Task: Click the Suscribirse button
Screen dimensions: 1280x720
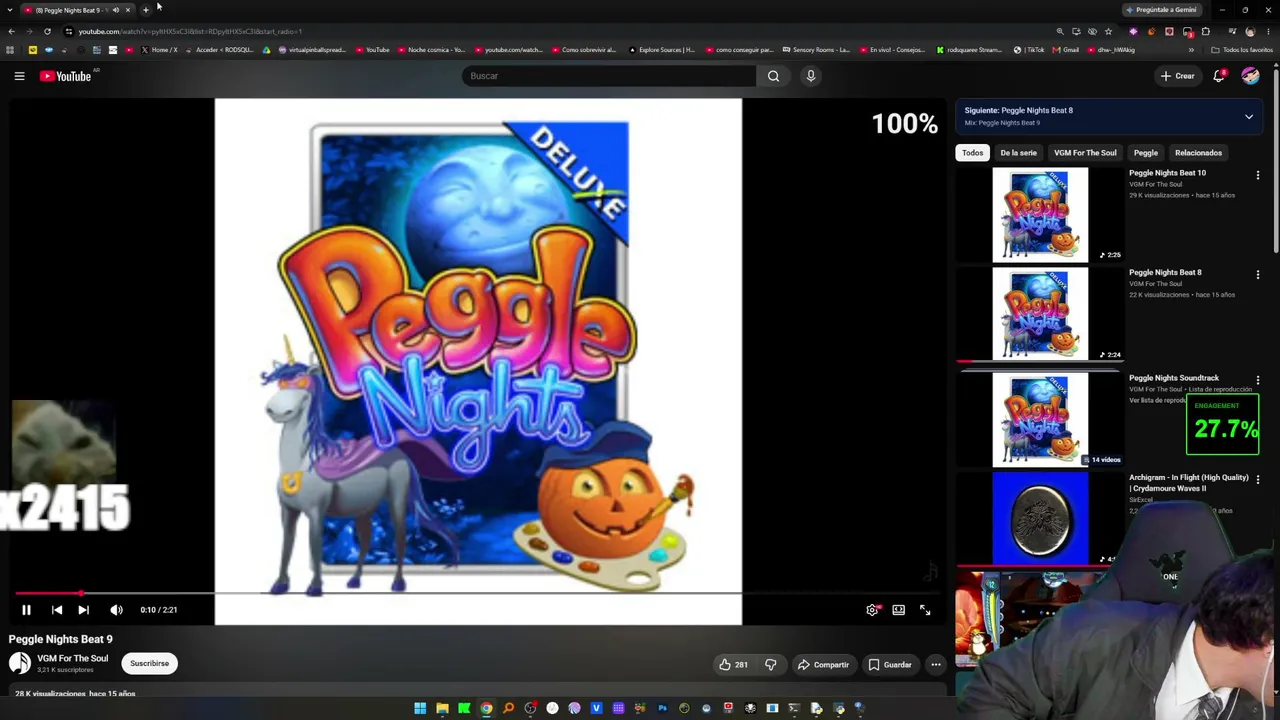Action: coord(149,663)
